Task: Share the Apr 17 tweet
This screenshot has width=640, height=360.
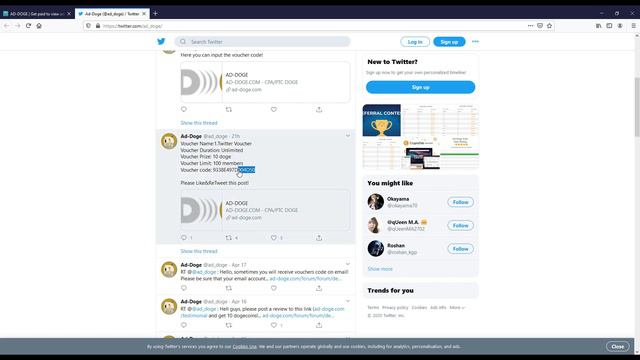Action: click(319, 288)
